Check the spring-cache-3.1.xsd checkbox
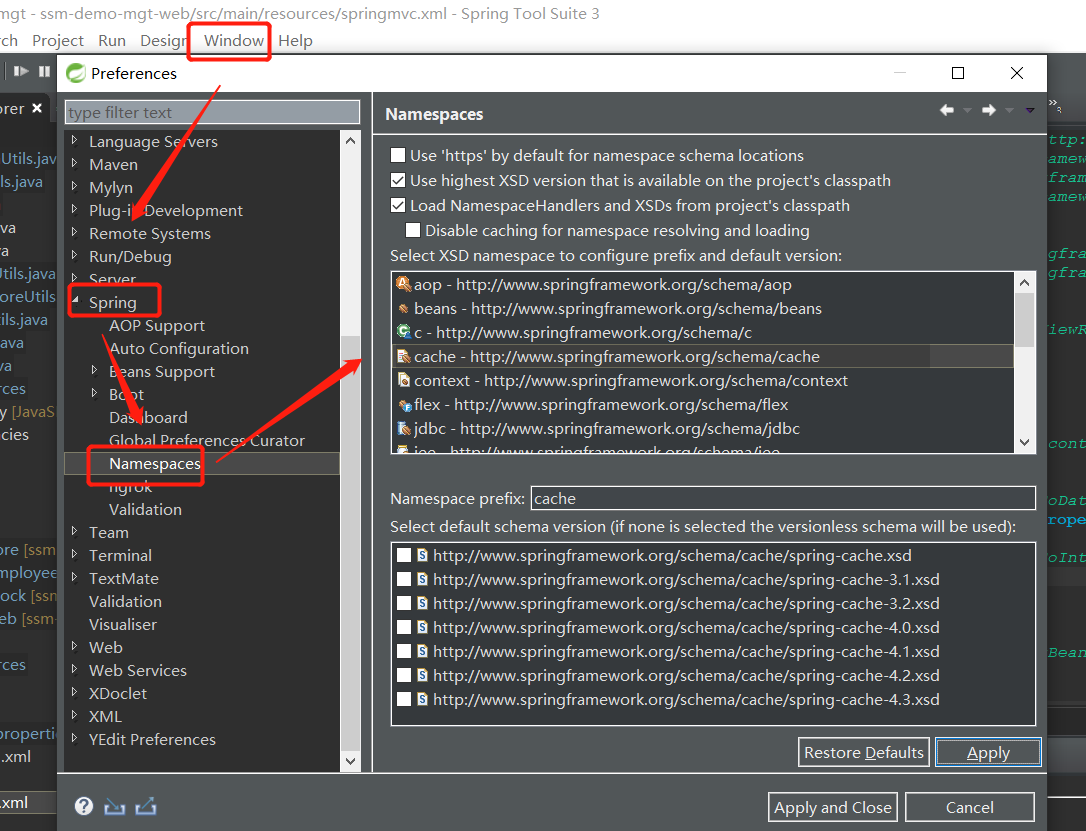The height and width of the screenshot is (831, 1086). pyautogui.click(x=404, y=580)
